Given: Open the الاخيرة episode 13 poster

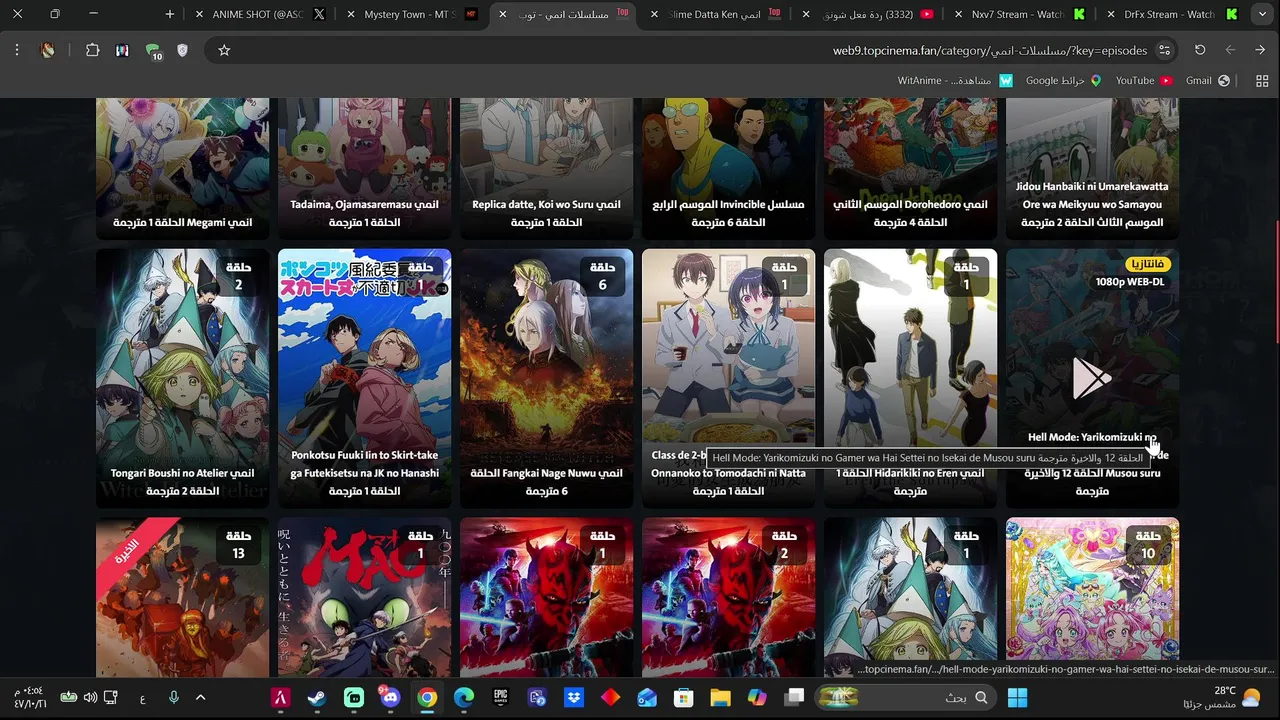Looking at the screenshot, I should click(182, 598).
